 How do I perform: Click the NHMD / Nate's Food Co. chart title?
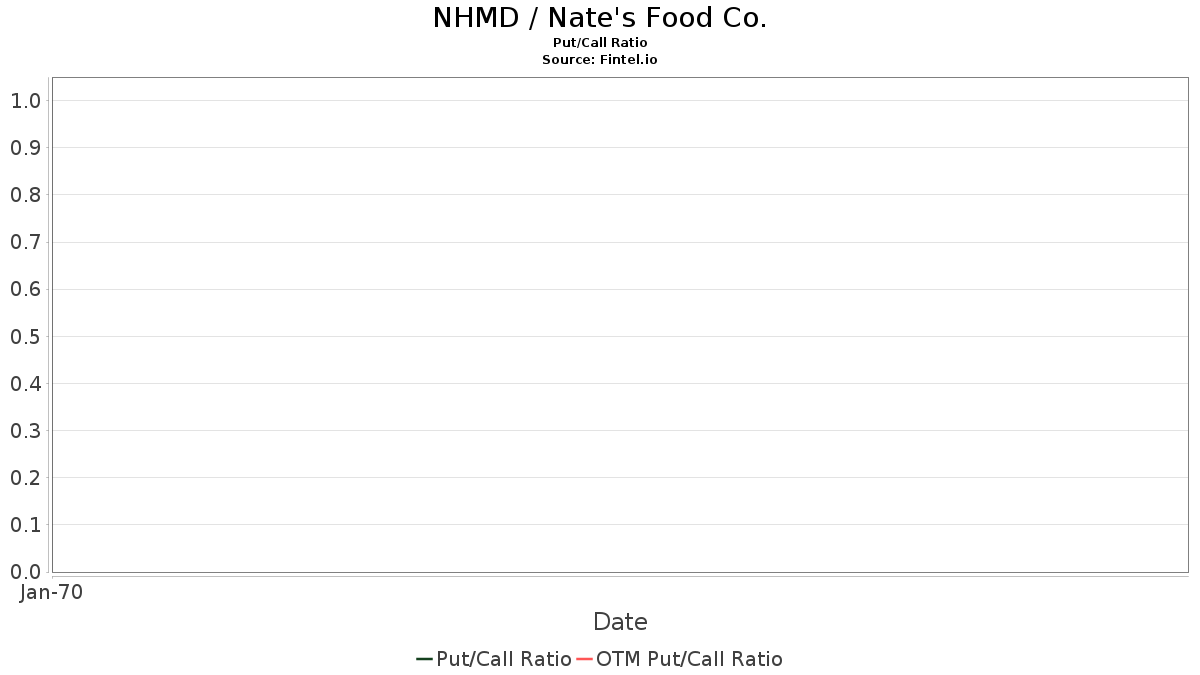pyautogui.click(x=600, y=18)
